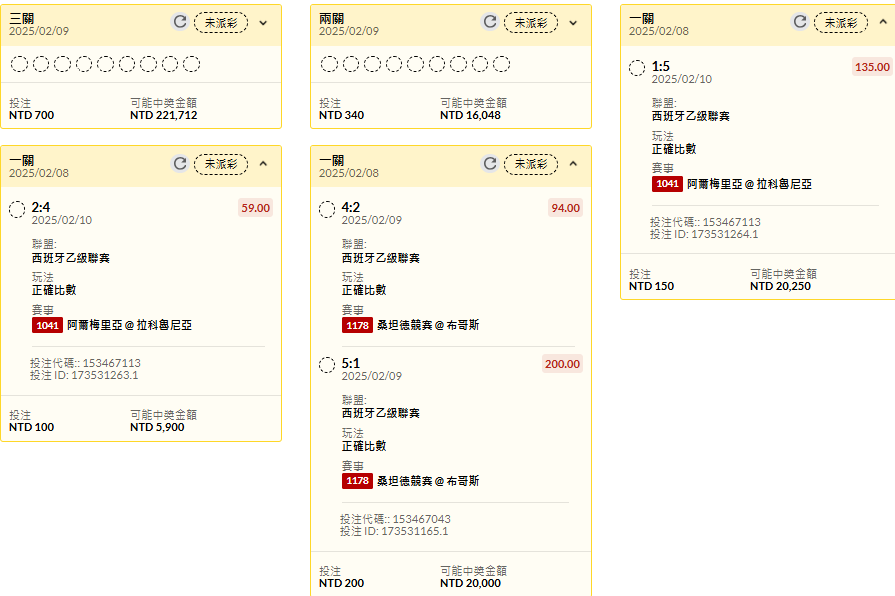
Task: Expand the 三關 bet card details
Action: 263,23
